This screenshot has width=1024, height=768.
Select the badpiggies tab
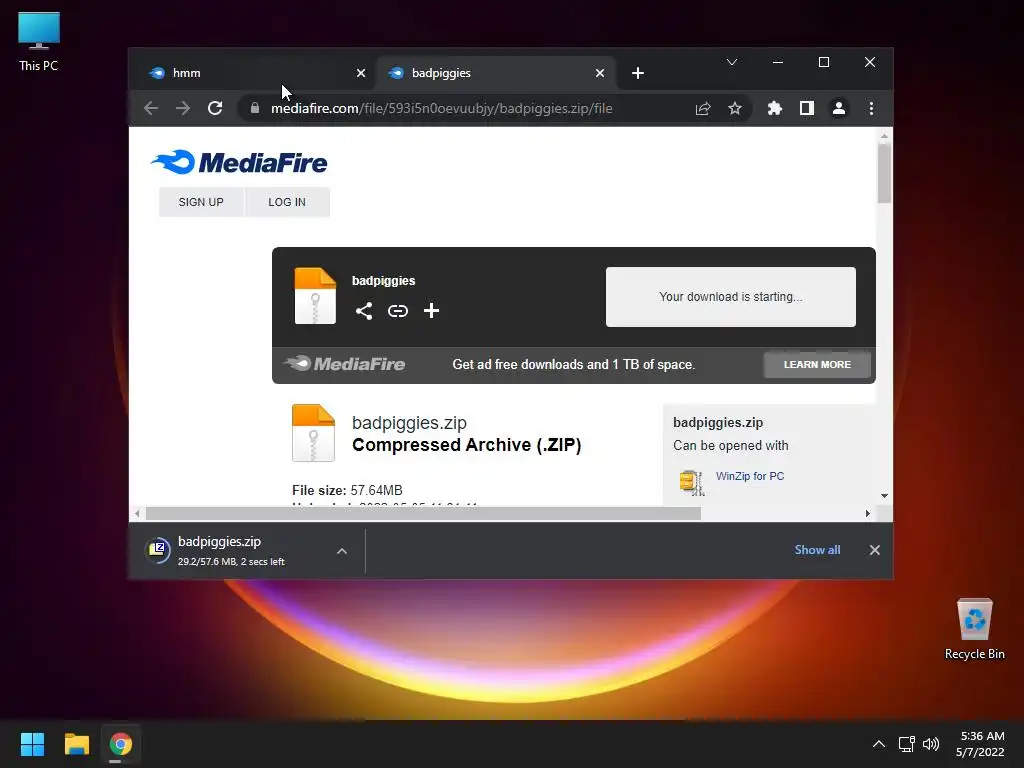pos(494,73)
